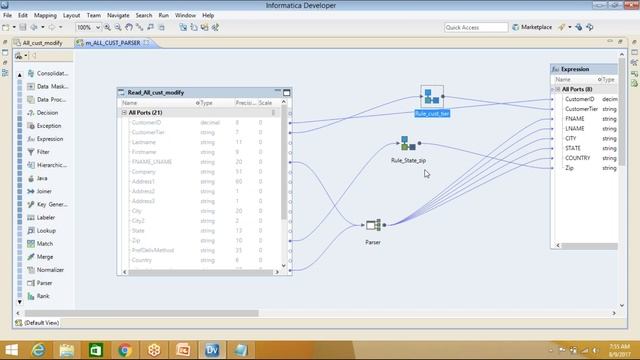The image size is (640, 360).
Task: Open the zoom percentage dropdown
Action: pos(98,27)
